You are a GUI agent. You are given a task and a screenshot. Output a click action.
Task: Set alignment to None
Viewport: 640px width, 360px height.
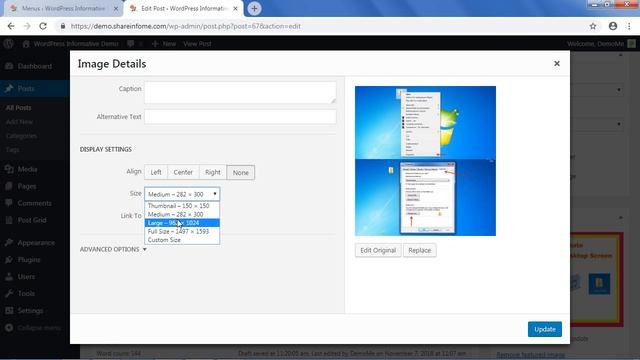241,172
